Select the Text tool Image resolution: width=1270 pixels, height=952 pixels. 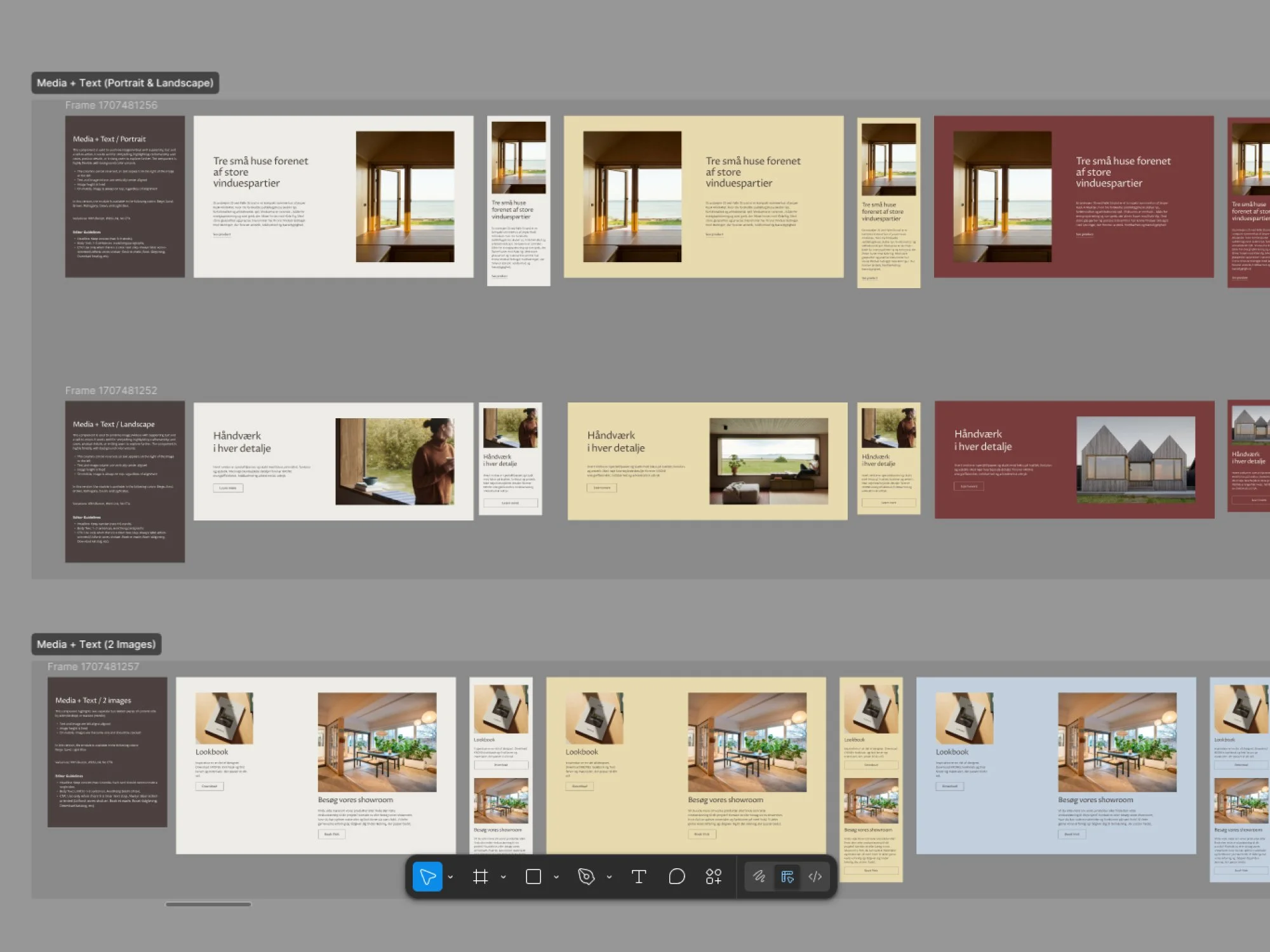(x=639, y=876)
